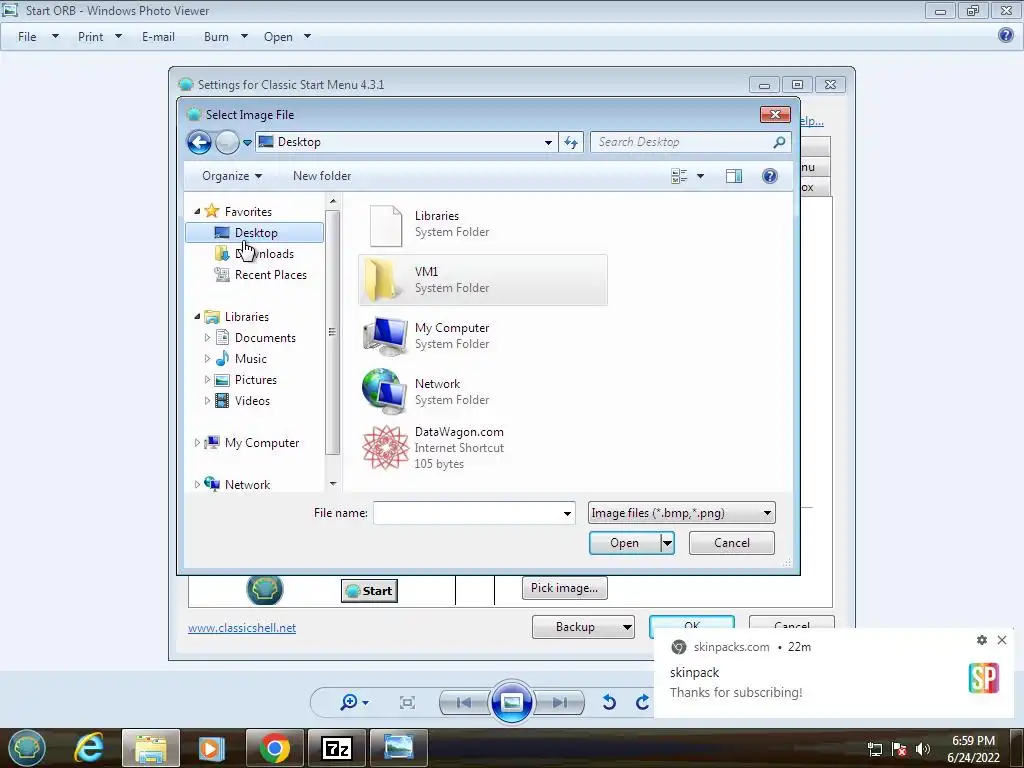Image resolution: width=1024 pixels, height=768 pixels.
Task: Select Desktop in Favorites
Action: (x=255, y=232)
